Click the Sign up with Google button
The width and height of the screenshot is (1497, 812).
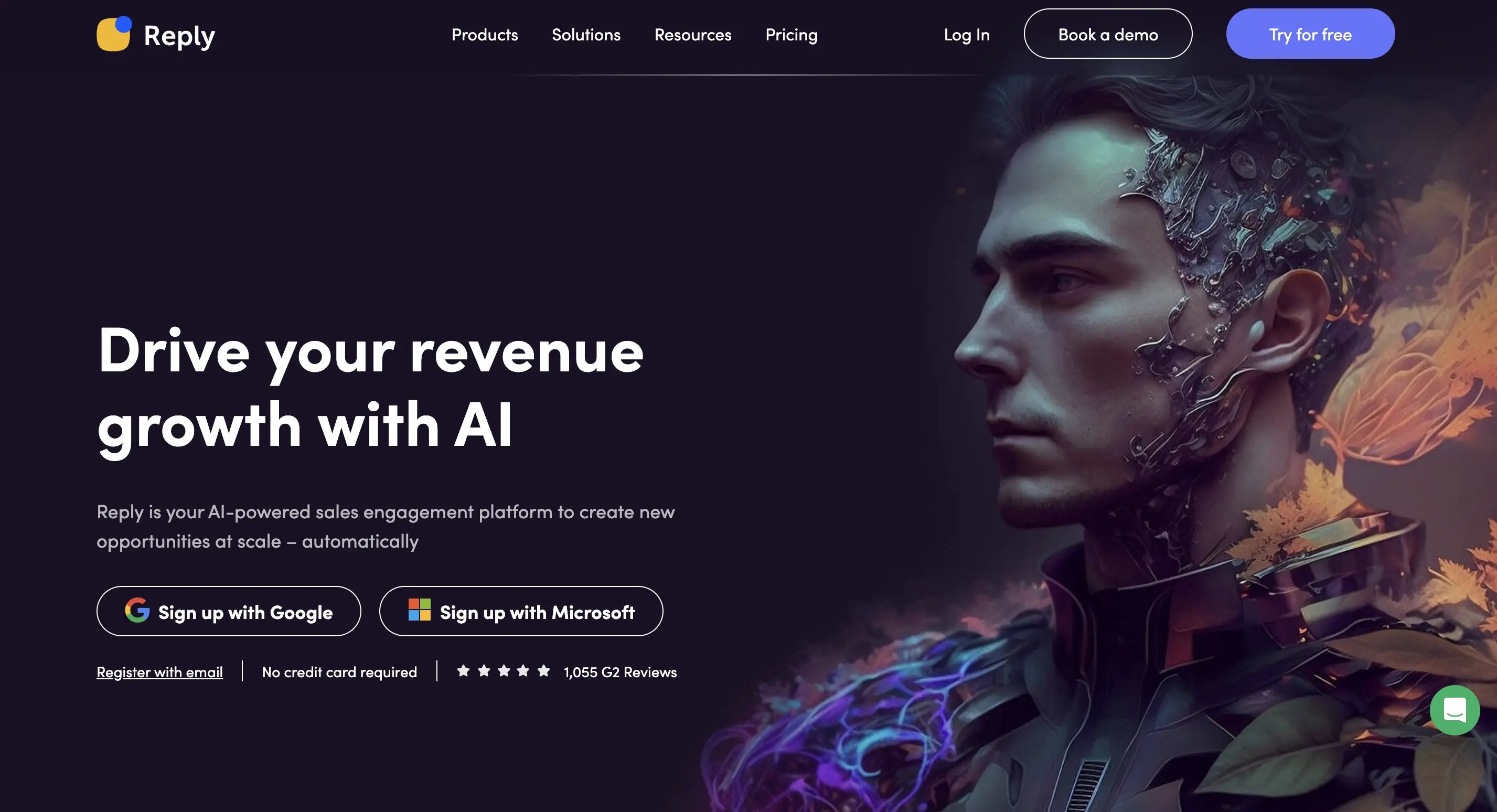(228, 611)
